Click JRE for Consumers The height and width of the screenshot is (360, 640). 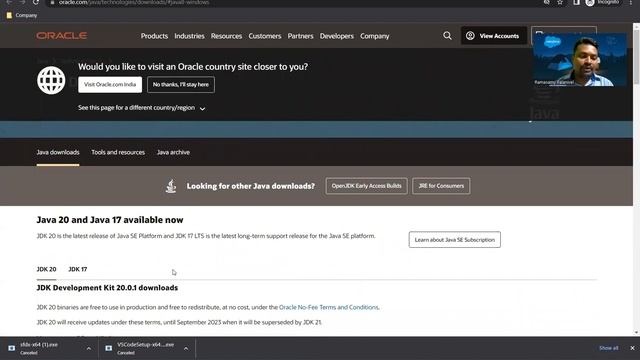click(x=441, y=186)
